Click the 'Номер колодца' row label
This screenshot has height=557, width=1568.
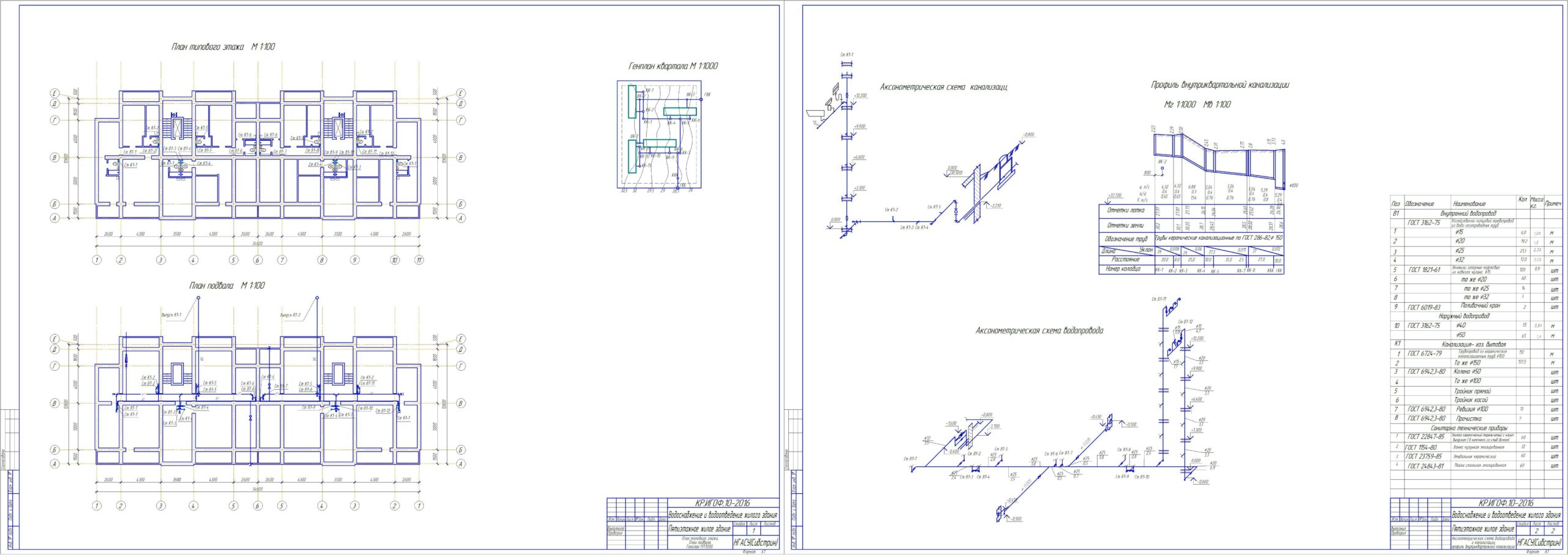[1123, 269]
